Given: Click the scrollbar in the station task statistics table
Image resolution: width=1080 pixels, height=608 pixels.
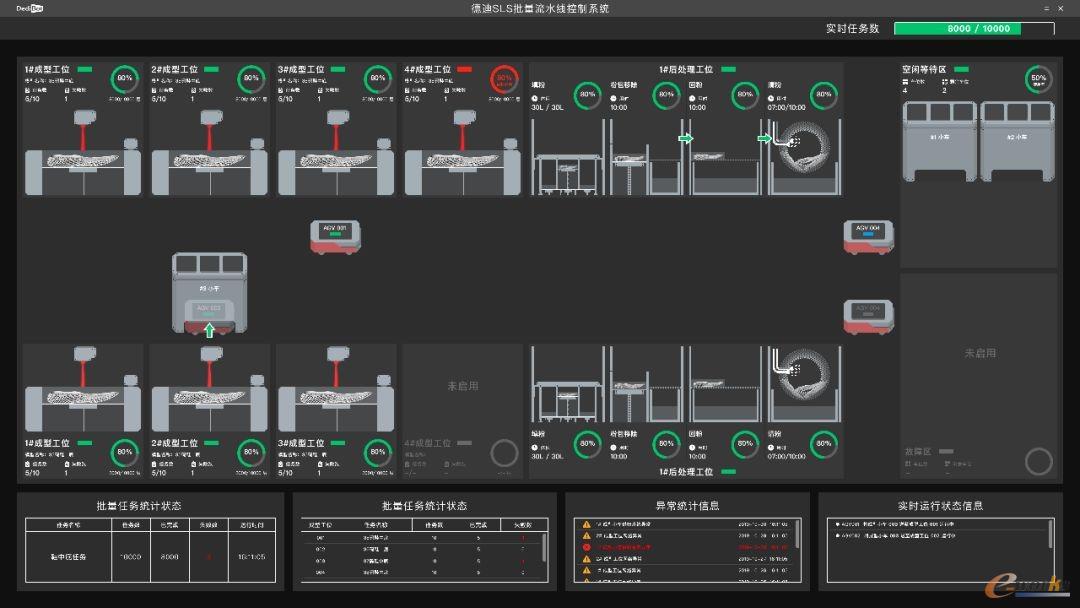Looking at the screenshot, I should coord(544,547).
